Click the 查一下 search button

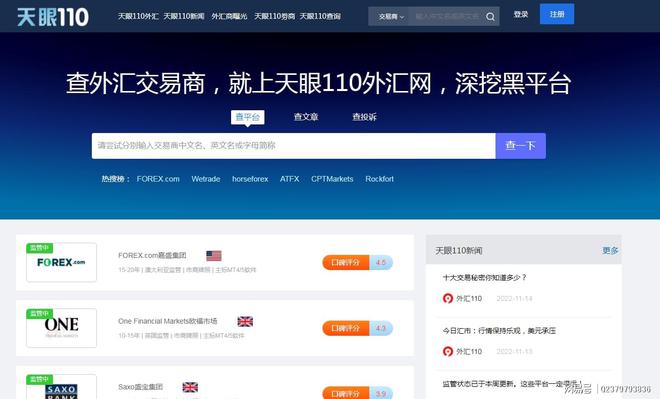521,146
